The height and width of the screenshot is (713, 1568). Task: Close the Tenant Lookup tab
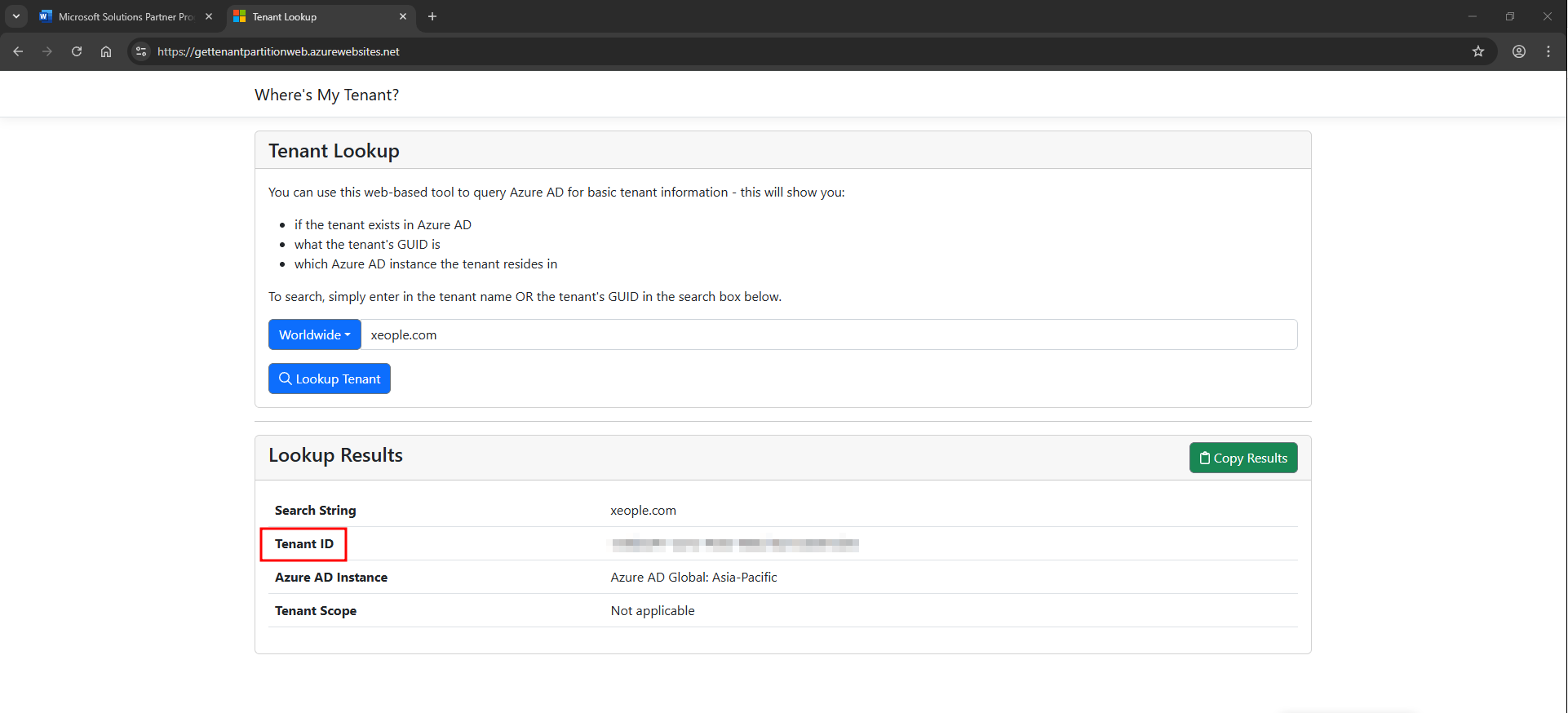403,16
